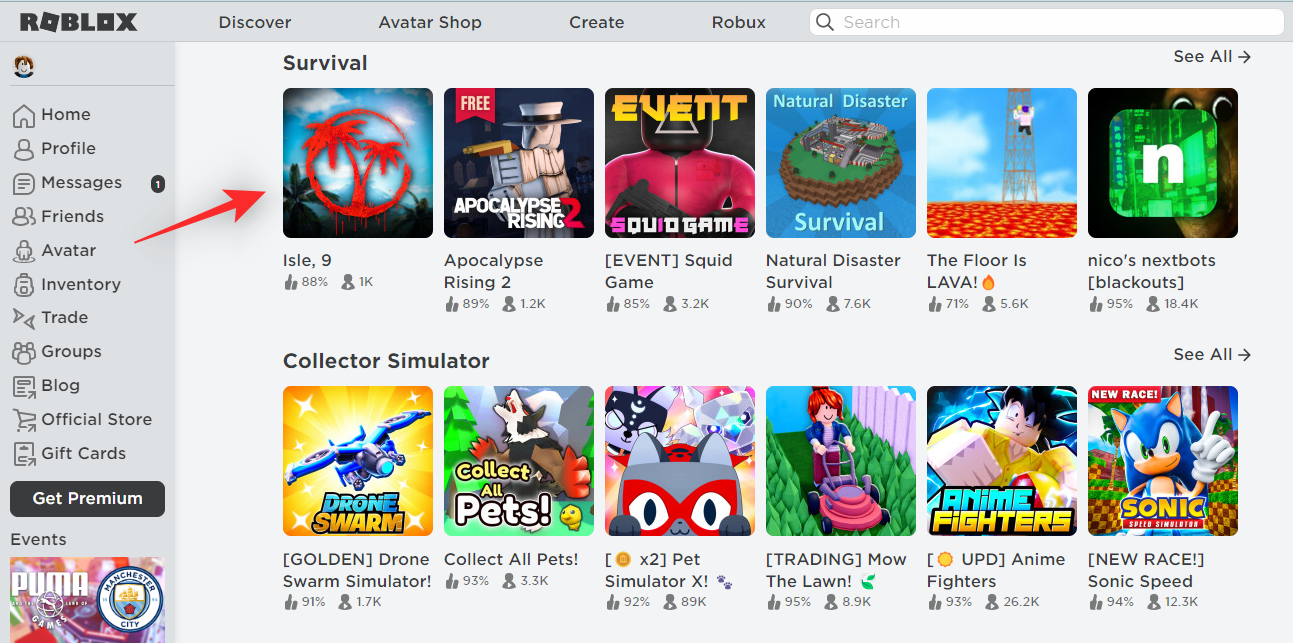Click the Gift Cards icon
This screenshot has height=643, width=1293.
pos(24,454)
